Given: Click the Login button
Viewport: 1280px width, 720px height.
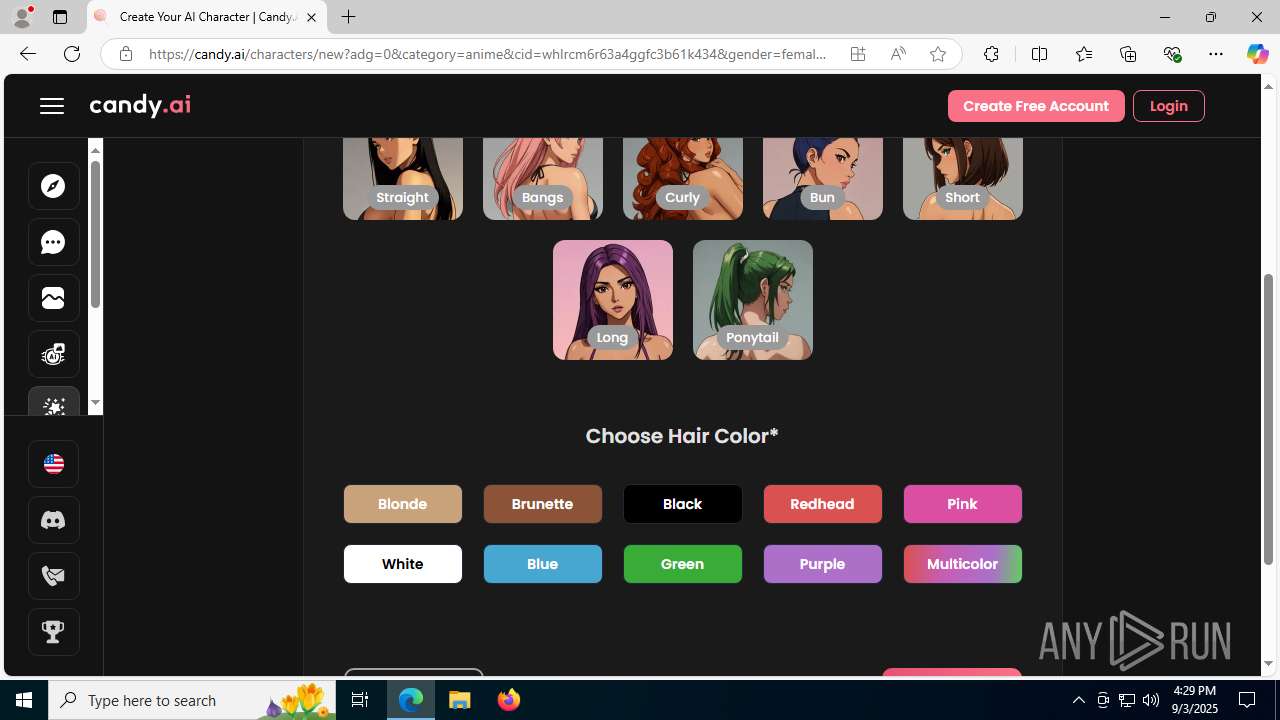Looking at the screenshot, I should pyautogui.click(x=1168, y=106).
